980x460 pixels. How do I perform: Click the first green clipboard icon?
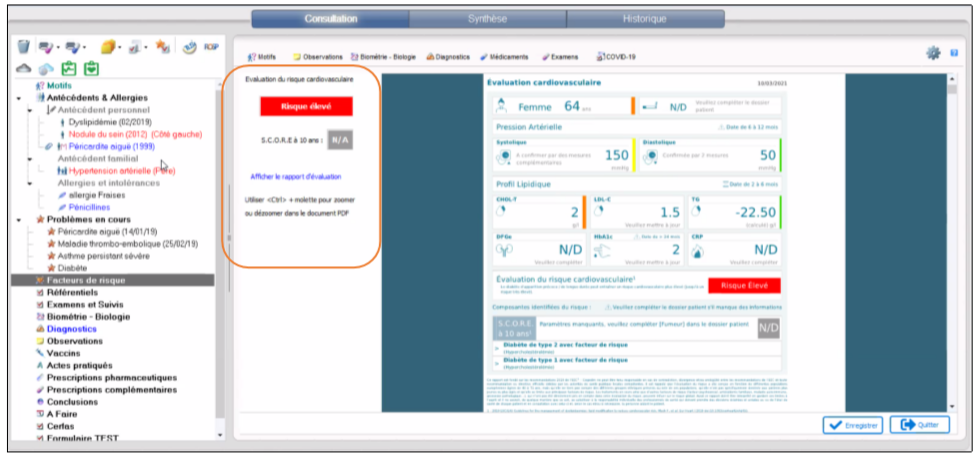[69, 69]
